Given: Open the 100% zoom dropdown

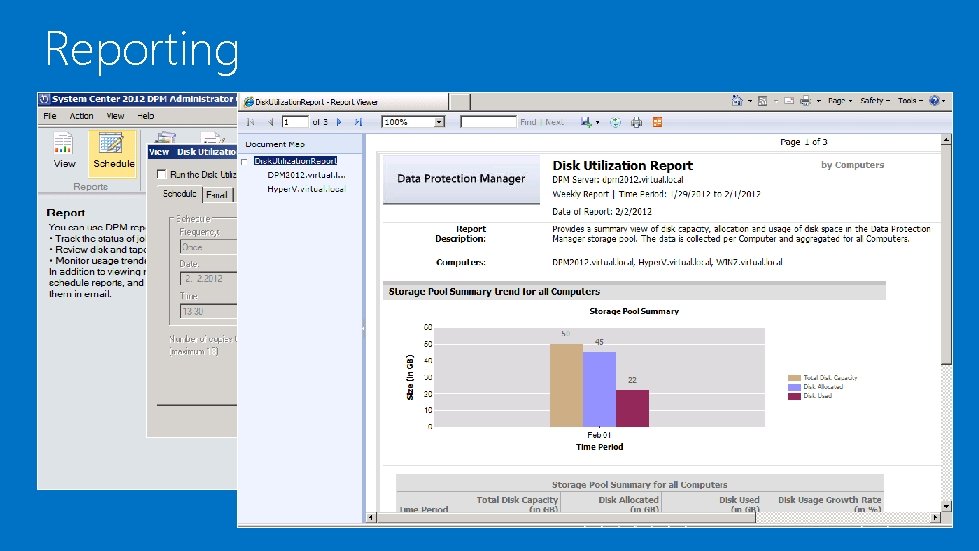Looking at the screenshot, I should [440, 122].
